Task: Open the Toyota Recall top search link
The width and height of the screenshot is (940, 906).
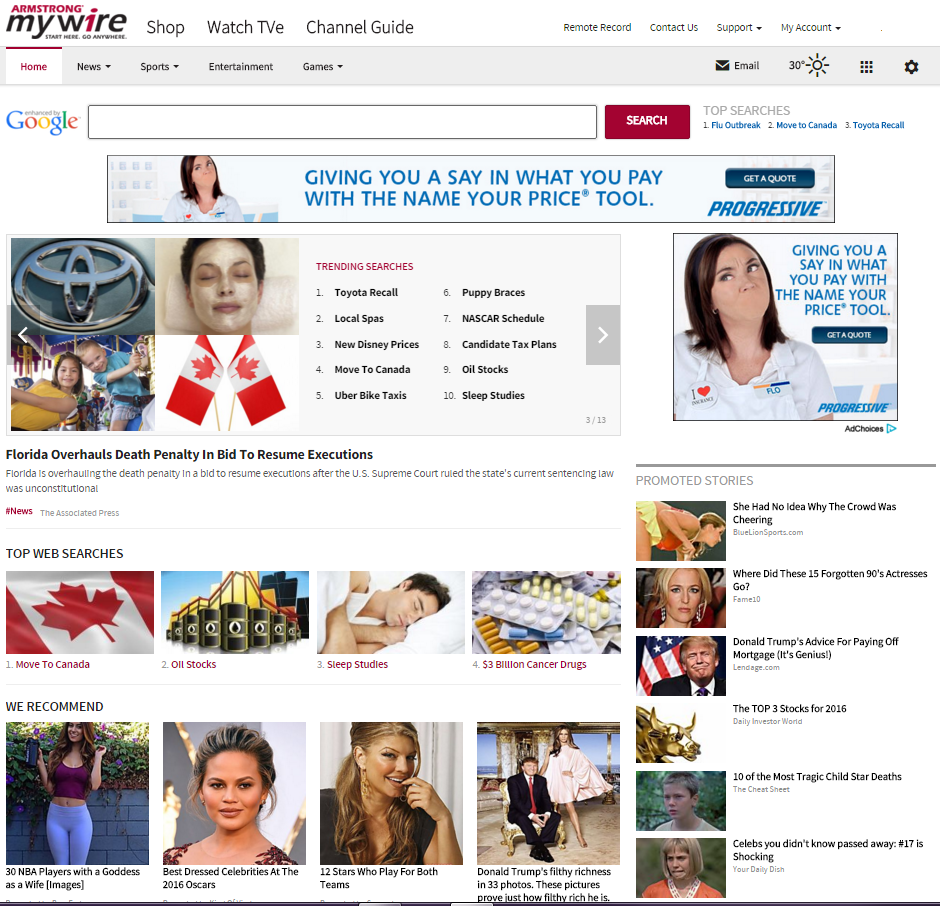Action: [878, 125]
